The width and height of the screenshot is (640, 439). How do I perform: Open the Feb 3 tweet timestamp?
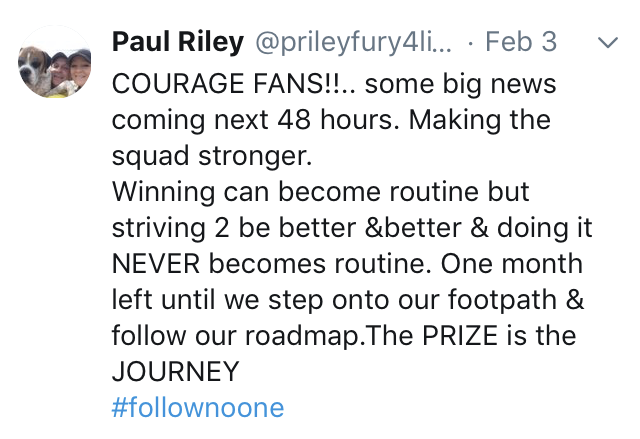521,42
